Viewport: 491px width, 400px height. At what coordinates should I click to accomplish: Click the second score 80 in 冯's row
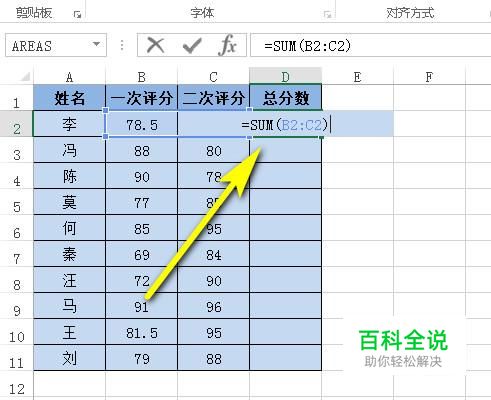[214, 150]
